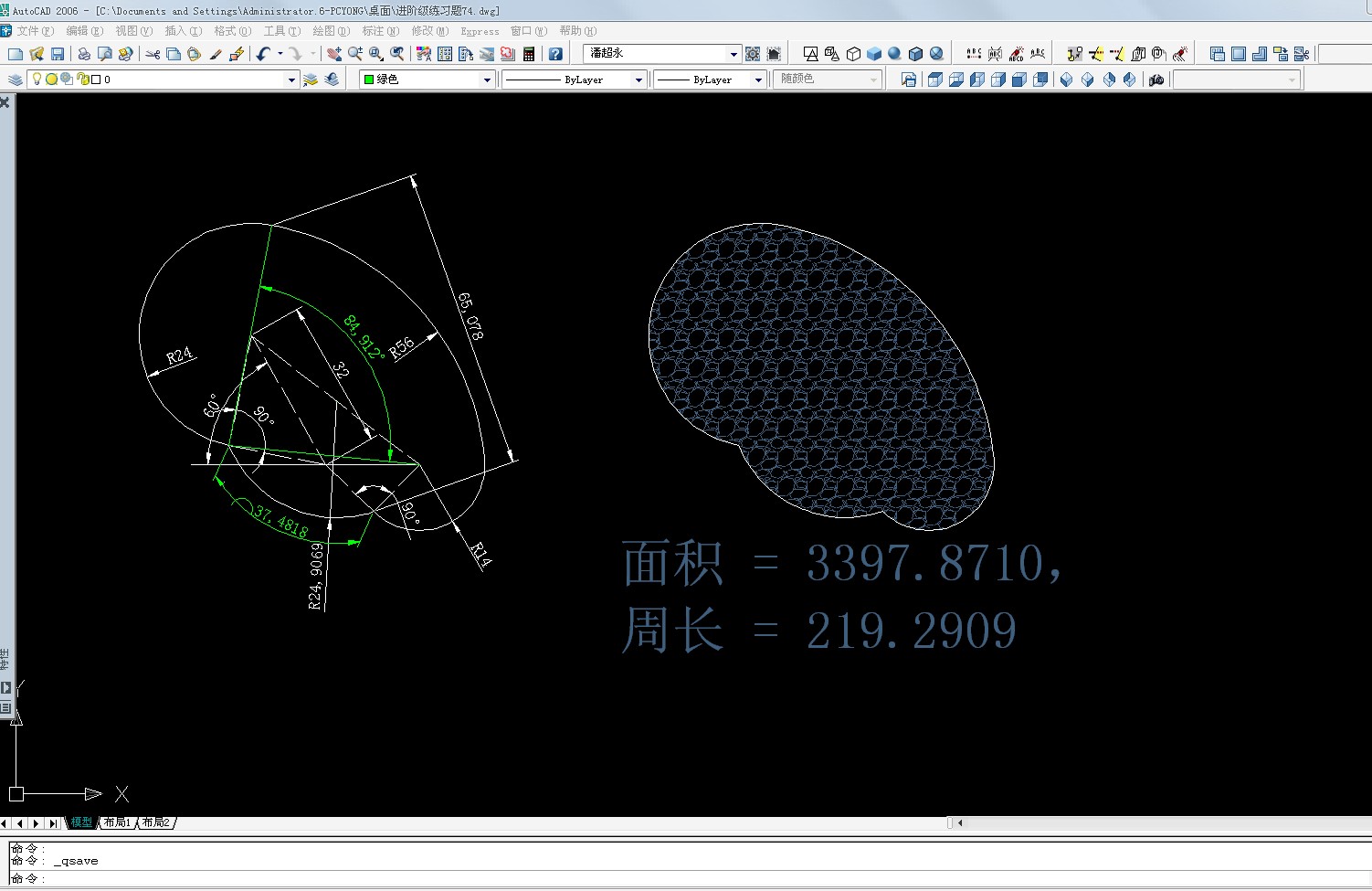Click the first-tab navigation arrow
This screenshot has height=891, width=1372.
coord(5,823)
